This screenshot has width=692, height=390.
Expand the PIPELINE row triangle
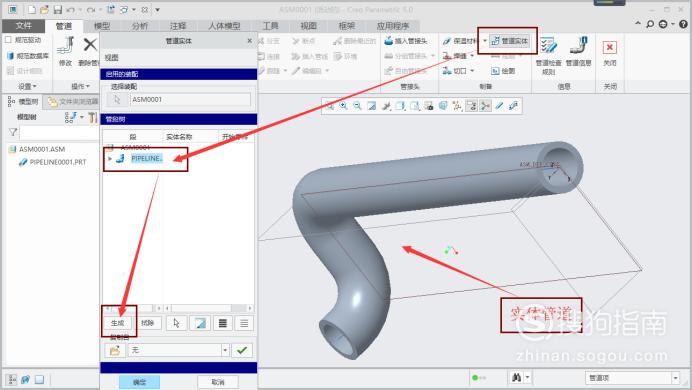[x=110, y=158]
